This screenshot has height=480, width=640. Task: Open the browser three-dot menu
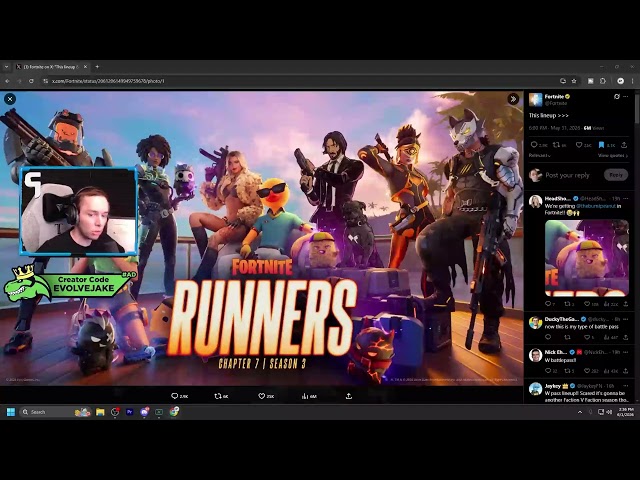tap(632, 81)
